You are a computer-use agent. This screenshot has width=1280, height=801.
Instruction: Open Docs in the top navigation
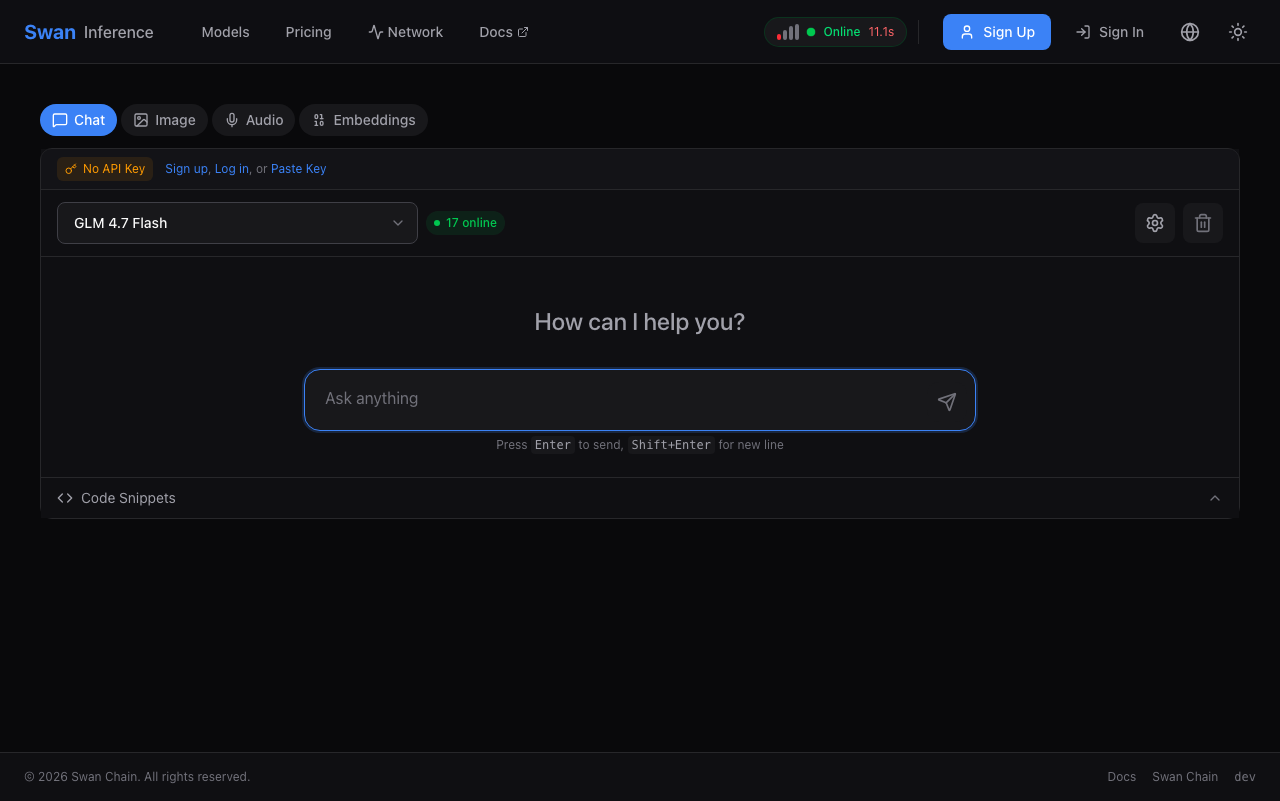[504, 32]
